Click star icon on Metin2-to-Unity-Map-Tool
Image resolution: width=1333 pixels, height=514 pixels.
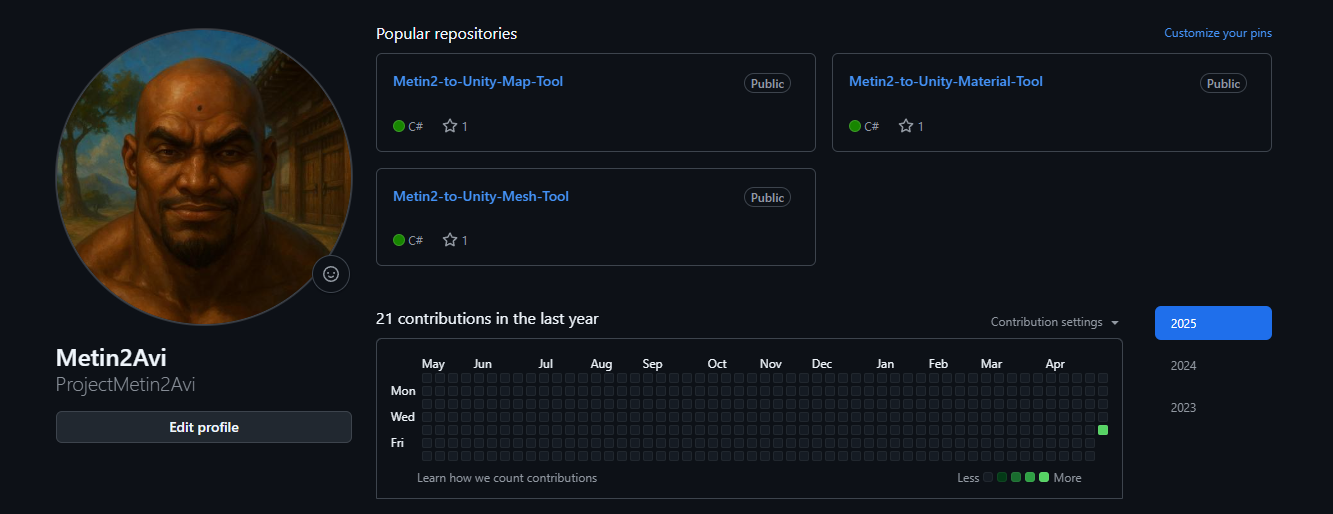[x=450, y=126]
